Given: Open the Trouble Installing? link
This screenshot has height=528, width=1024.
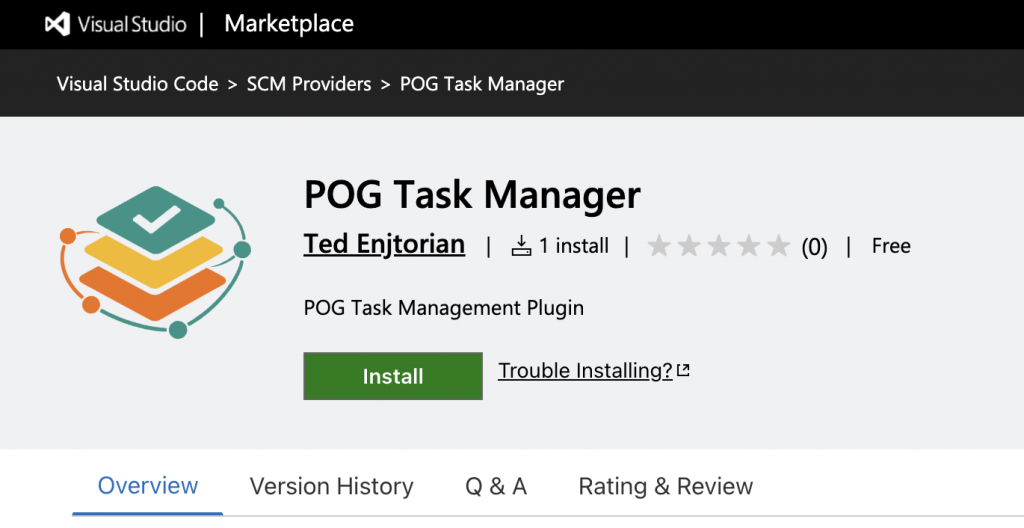Looking at the screenshot, I should (x=585, y=371).
